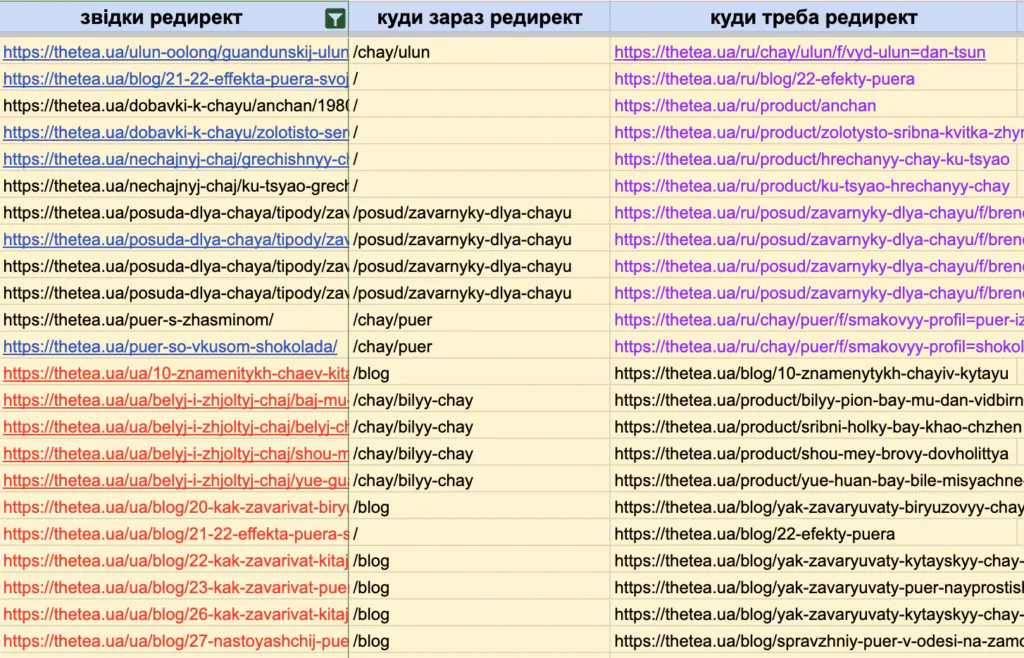Select the 'куди треба редирект' column header

[x=814, y=18]
